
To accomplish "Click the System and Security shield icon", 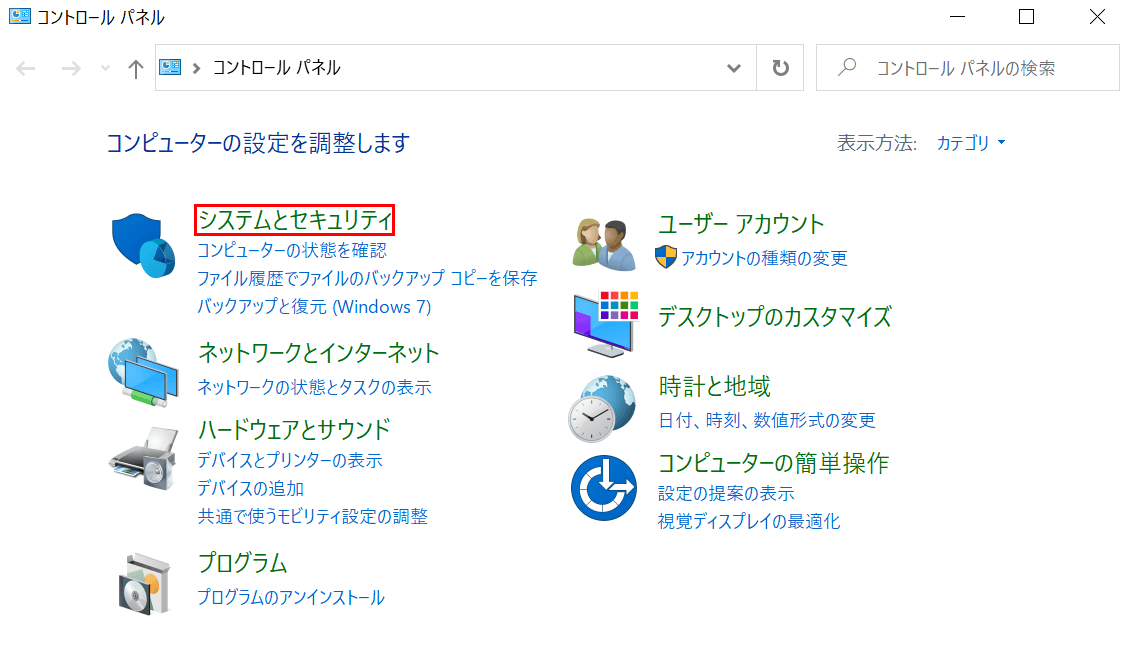I will (143, 245).
